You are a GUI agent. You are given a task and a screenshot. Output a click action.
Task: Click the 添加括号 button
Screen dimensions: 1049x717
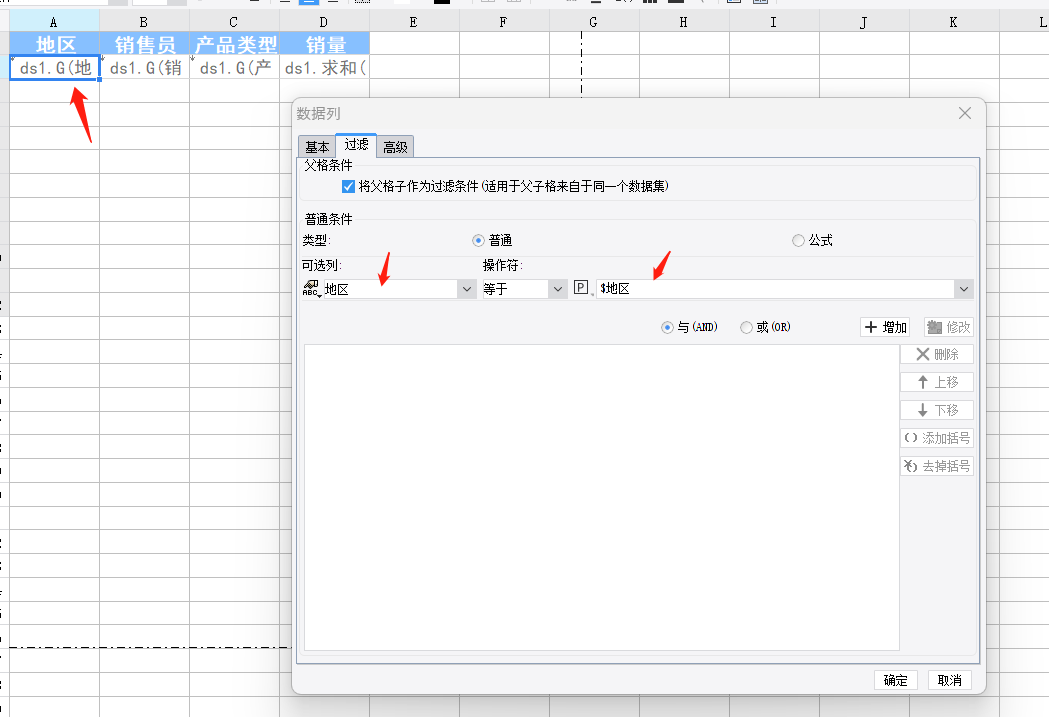click(x=937, y=438)
